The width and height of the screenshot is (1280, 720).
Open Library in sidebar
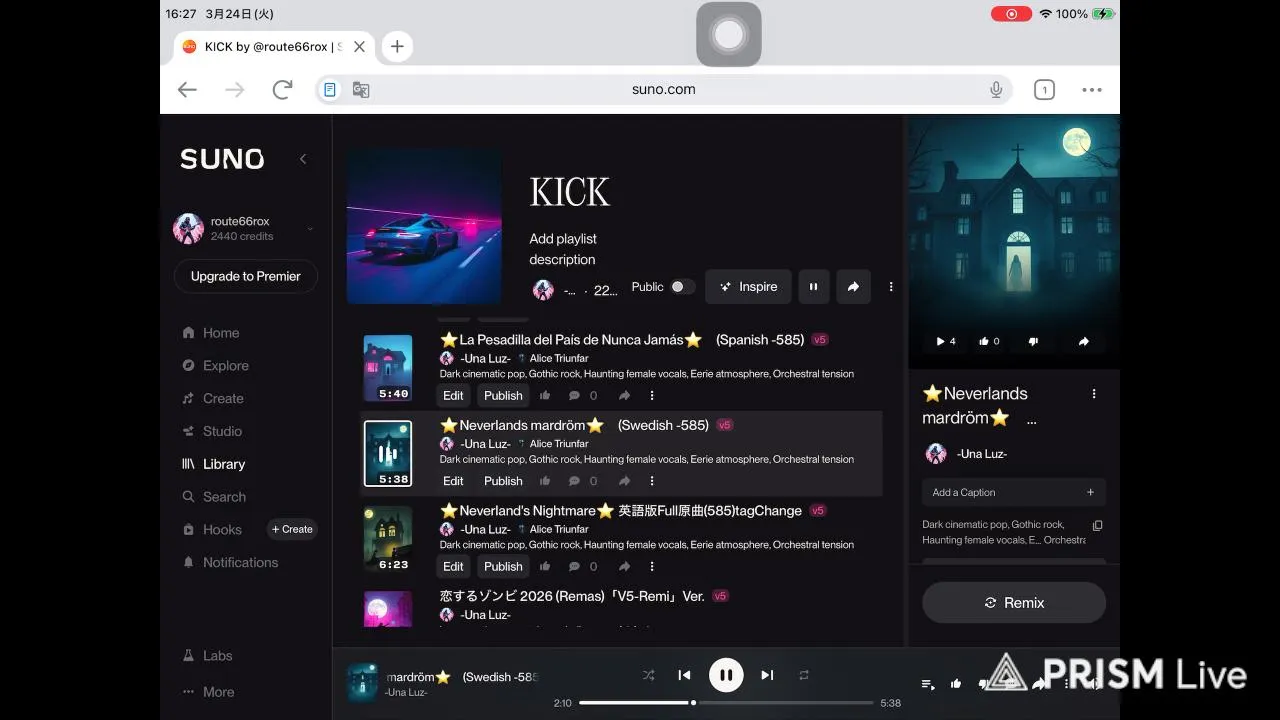click(x=214, y=464)
